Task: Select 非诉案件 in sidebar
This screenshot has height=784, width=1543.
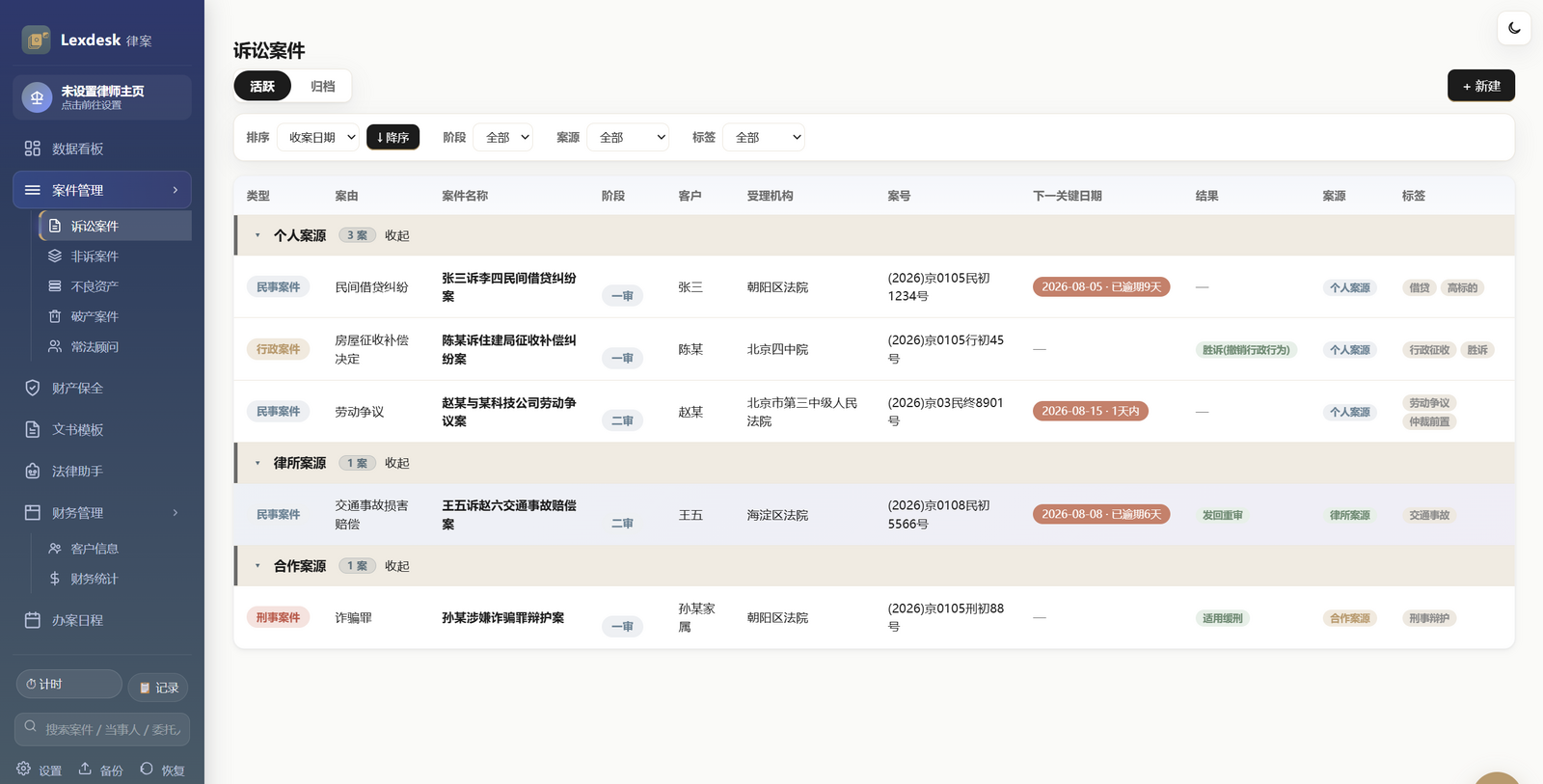Action: (x=115, y=257)
